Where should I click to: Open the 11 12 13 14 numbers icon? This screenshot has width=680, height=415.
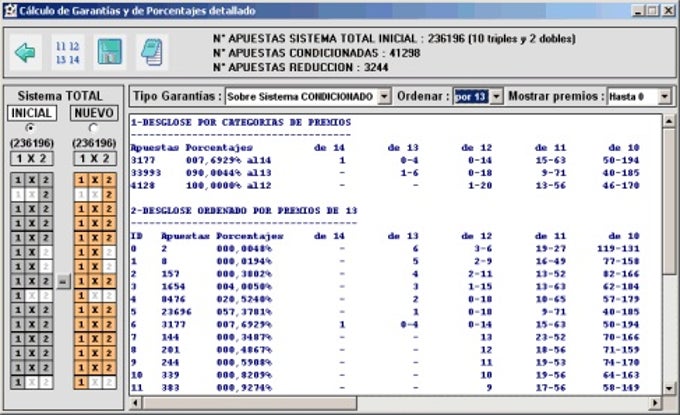pos(67,52)
